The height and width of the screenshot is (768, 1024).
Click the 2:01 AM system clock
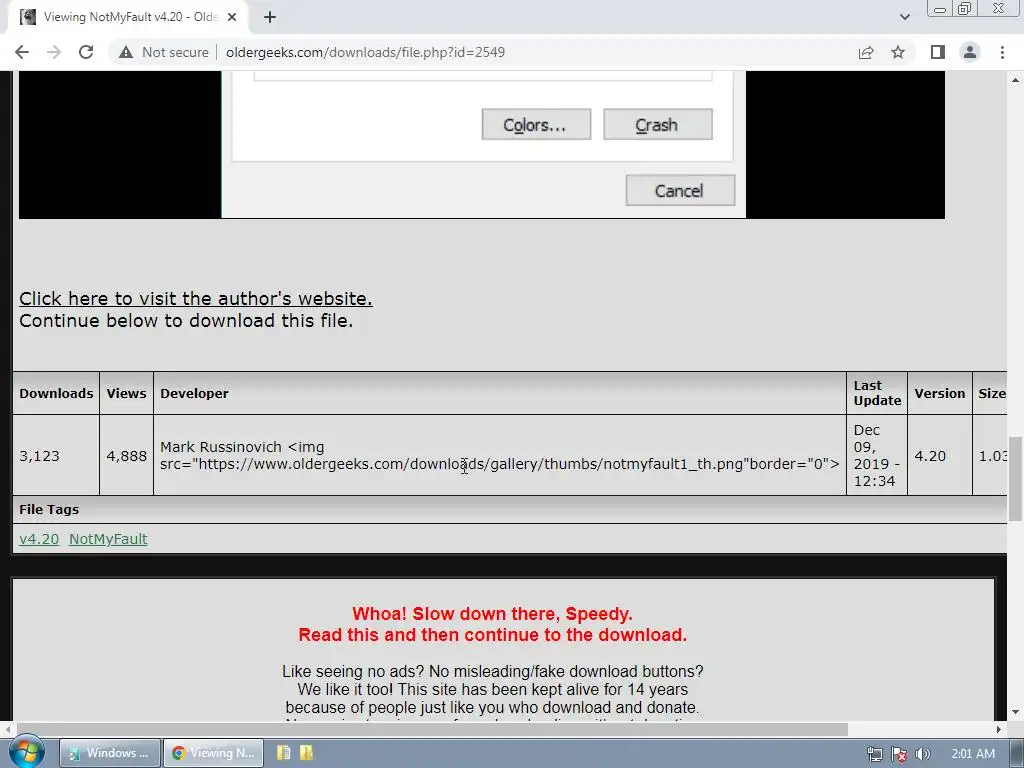click(973, 754)
